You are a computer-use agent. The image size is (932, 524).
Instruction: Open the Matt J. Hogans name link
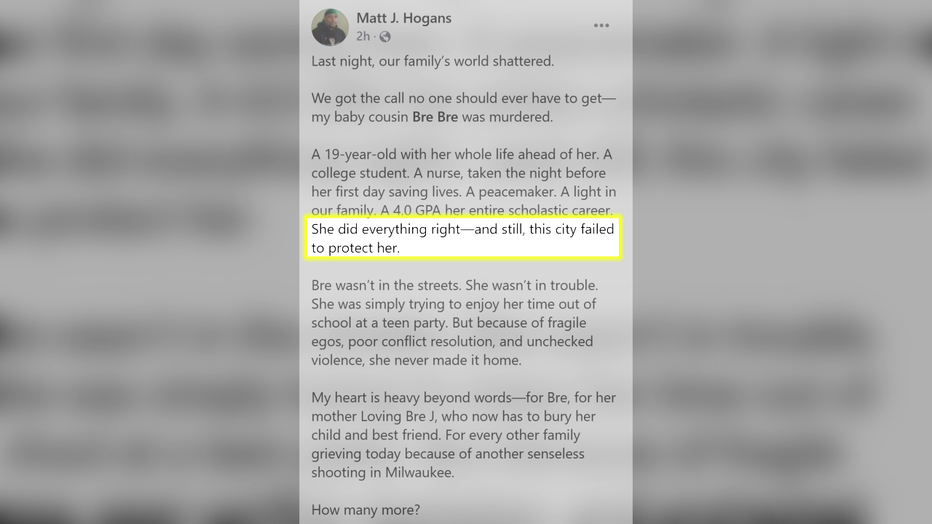coord(404,18)
